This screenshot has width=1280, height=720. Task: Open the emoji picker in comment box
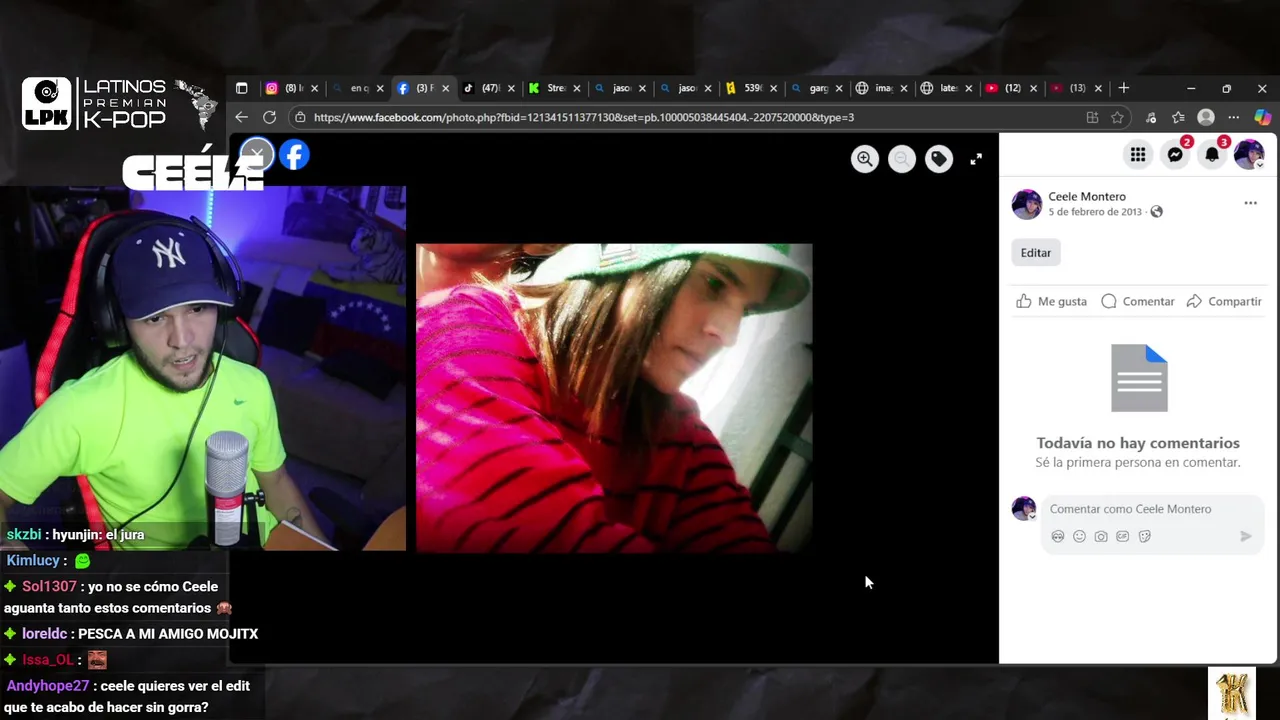point(1079,537)
